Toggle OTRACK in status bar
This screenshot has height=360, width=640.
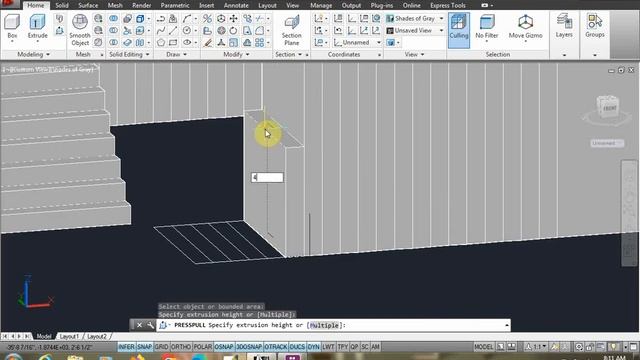coord(276,347)
